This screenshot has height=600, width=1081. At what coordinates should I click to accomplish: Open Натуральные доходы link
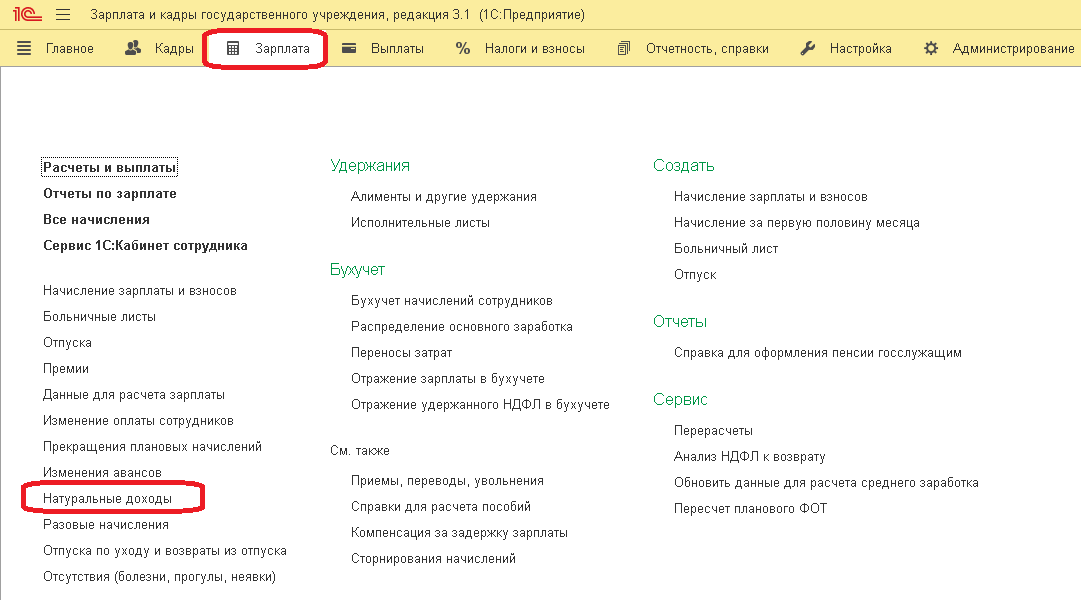[108, 499]
